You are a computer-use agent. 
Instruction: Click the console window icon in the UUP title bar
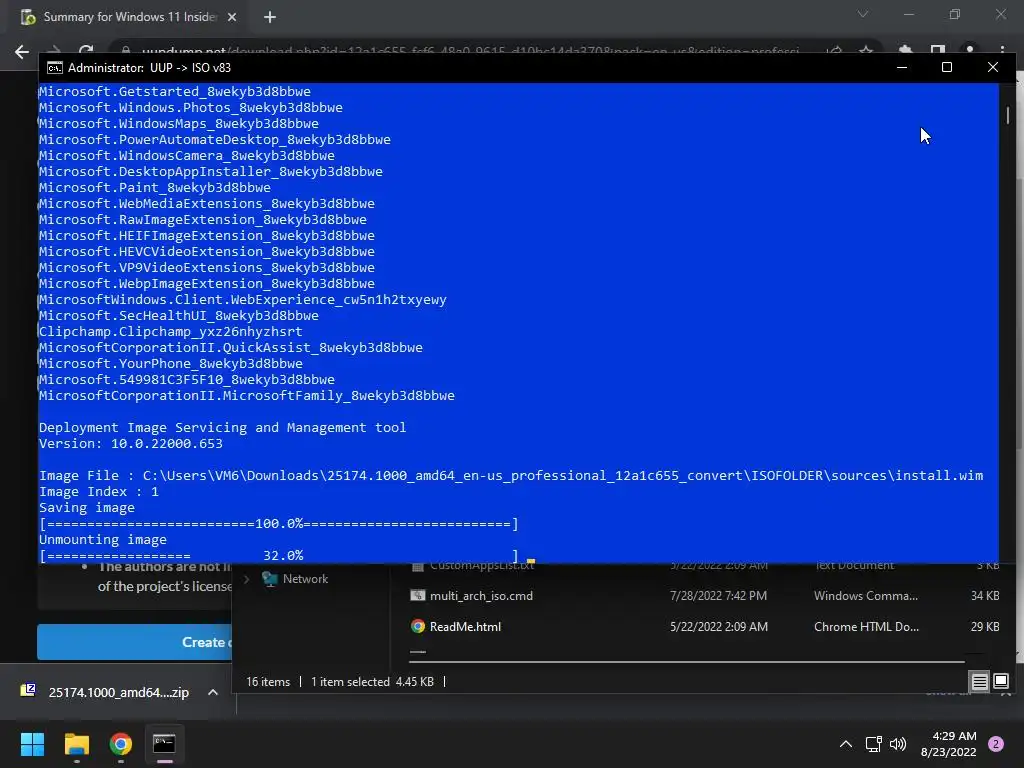click(55, 68)
